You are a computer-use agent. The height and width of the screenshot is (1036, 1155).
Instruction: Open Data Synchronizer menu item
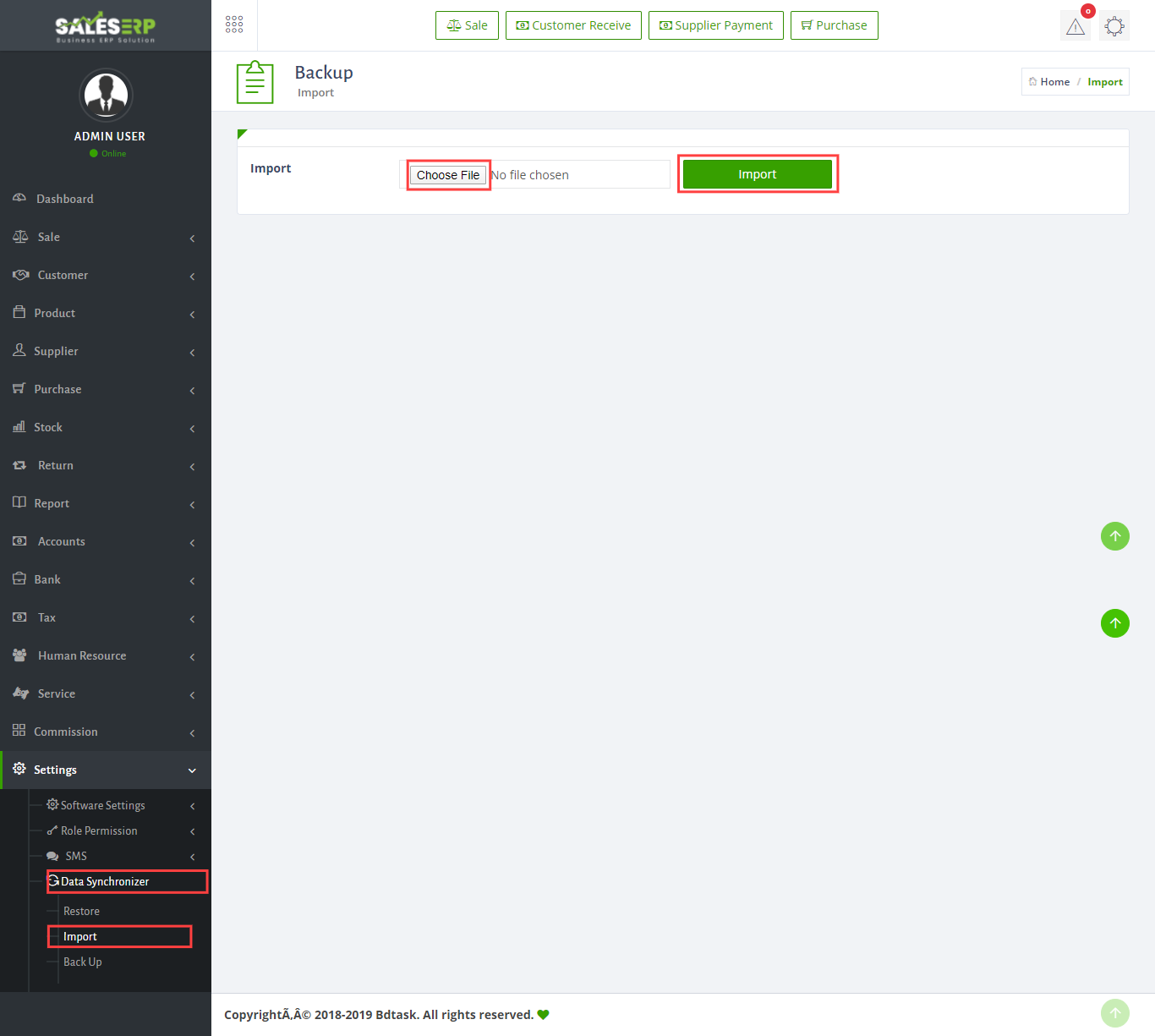105,881
